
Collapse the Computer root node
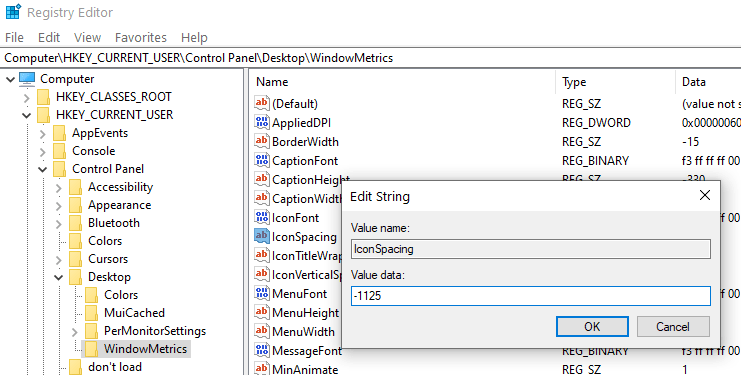10,79
